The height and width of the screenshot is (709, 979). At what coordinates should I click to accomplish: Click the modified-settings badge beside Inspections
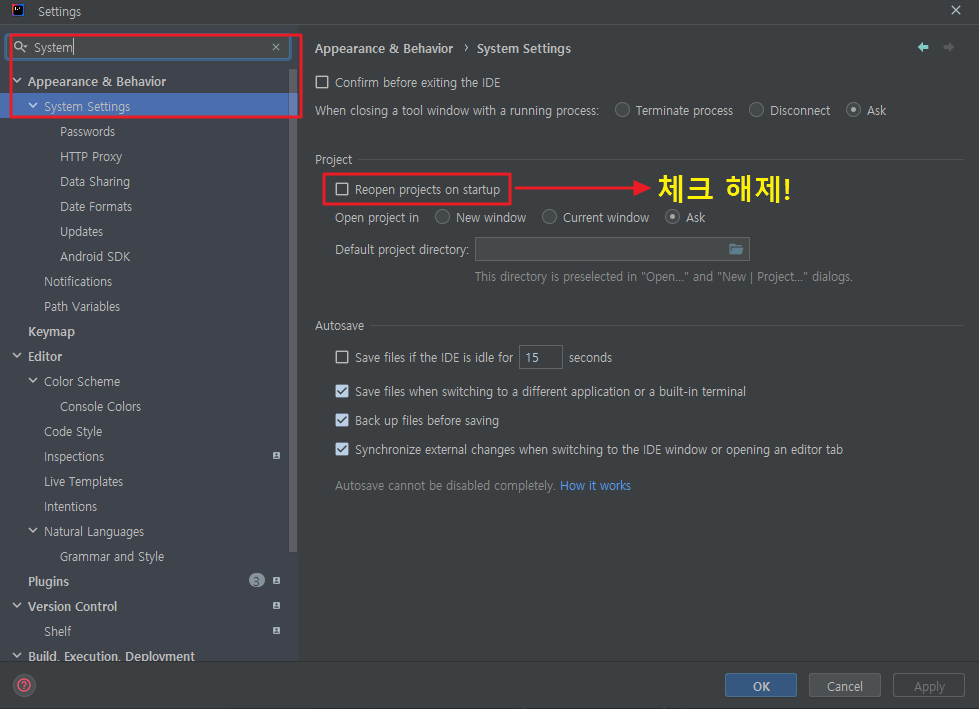[276, 456]
